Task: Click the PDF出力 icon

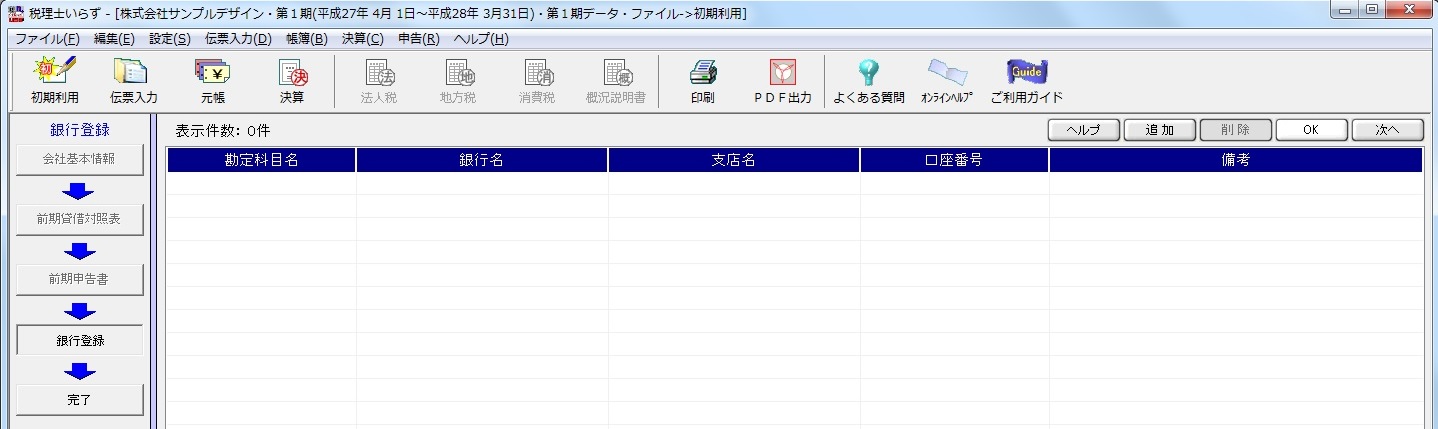Action: [782, 81]
